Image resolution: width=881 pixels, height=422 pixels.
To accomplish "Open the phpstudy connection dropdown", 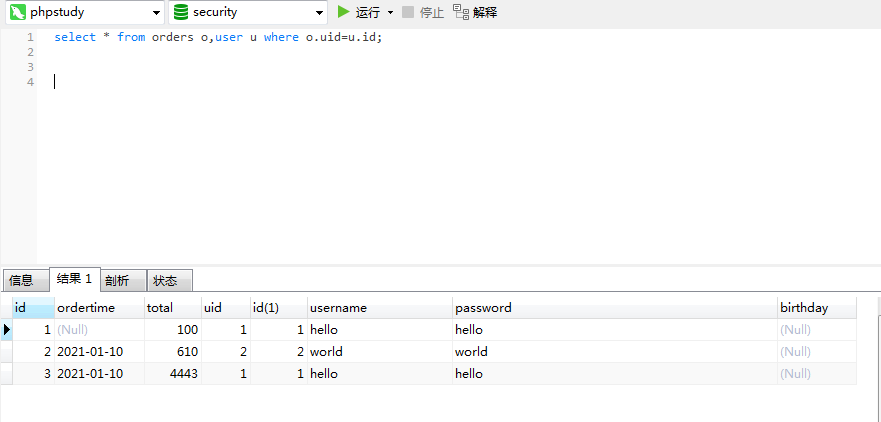I will 156,13.
